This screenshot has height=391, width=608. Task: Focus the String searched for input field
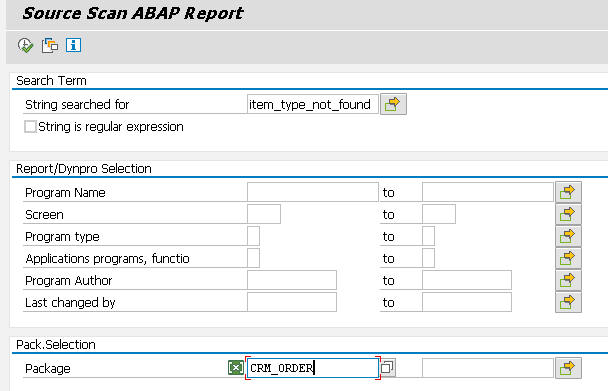pyautogui.click(x=313, y=104)
